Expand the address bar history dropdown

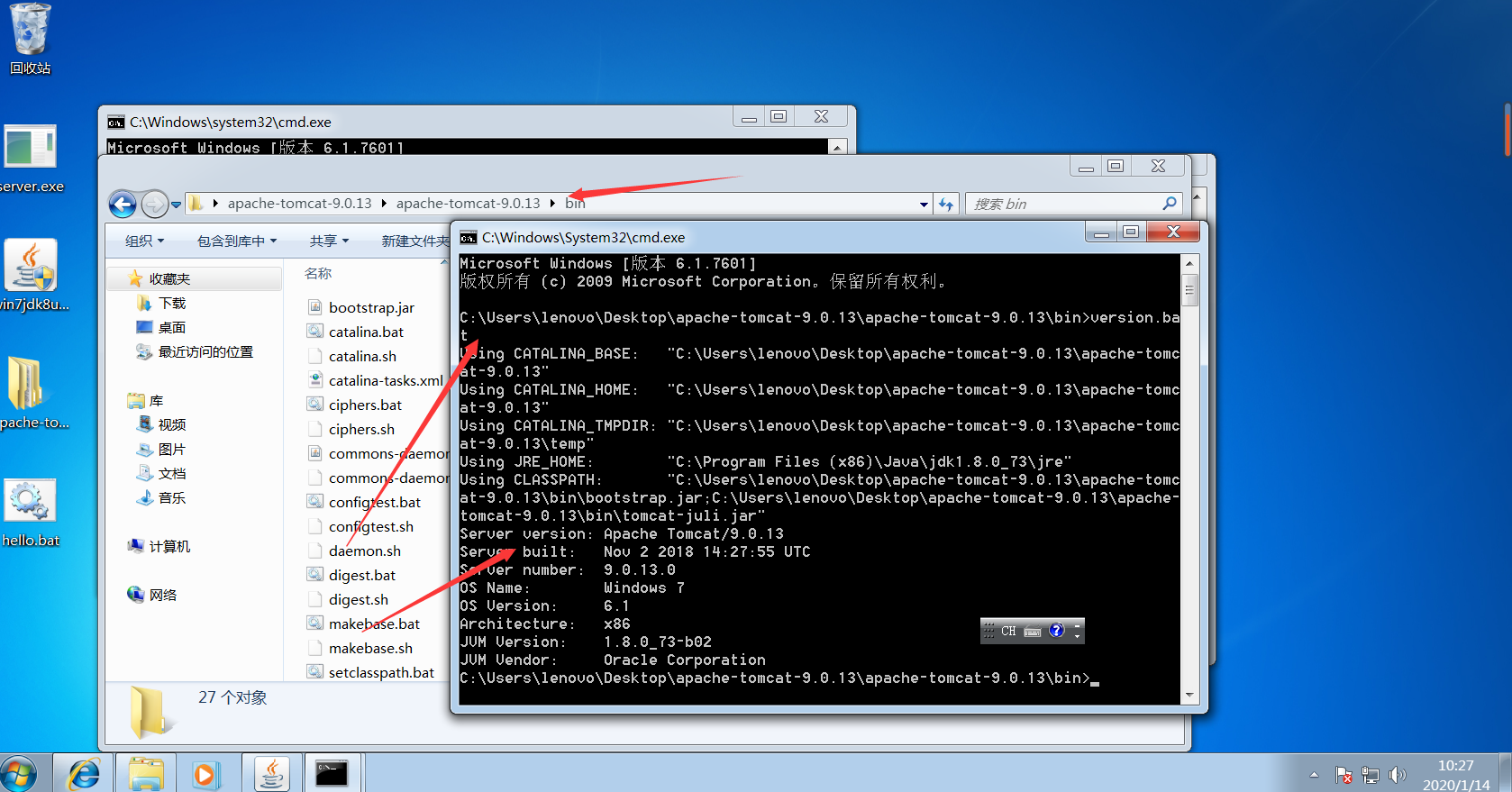coord(924,205)
